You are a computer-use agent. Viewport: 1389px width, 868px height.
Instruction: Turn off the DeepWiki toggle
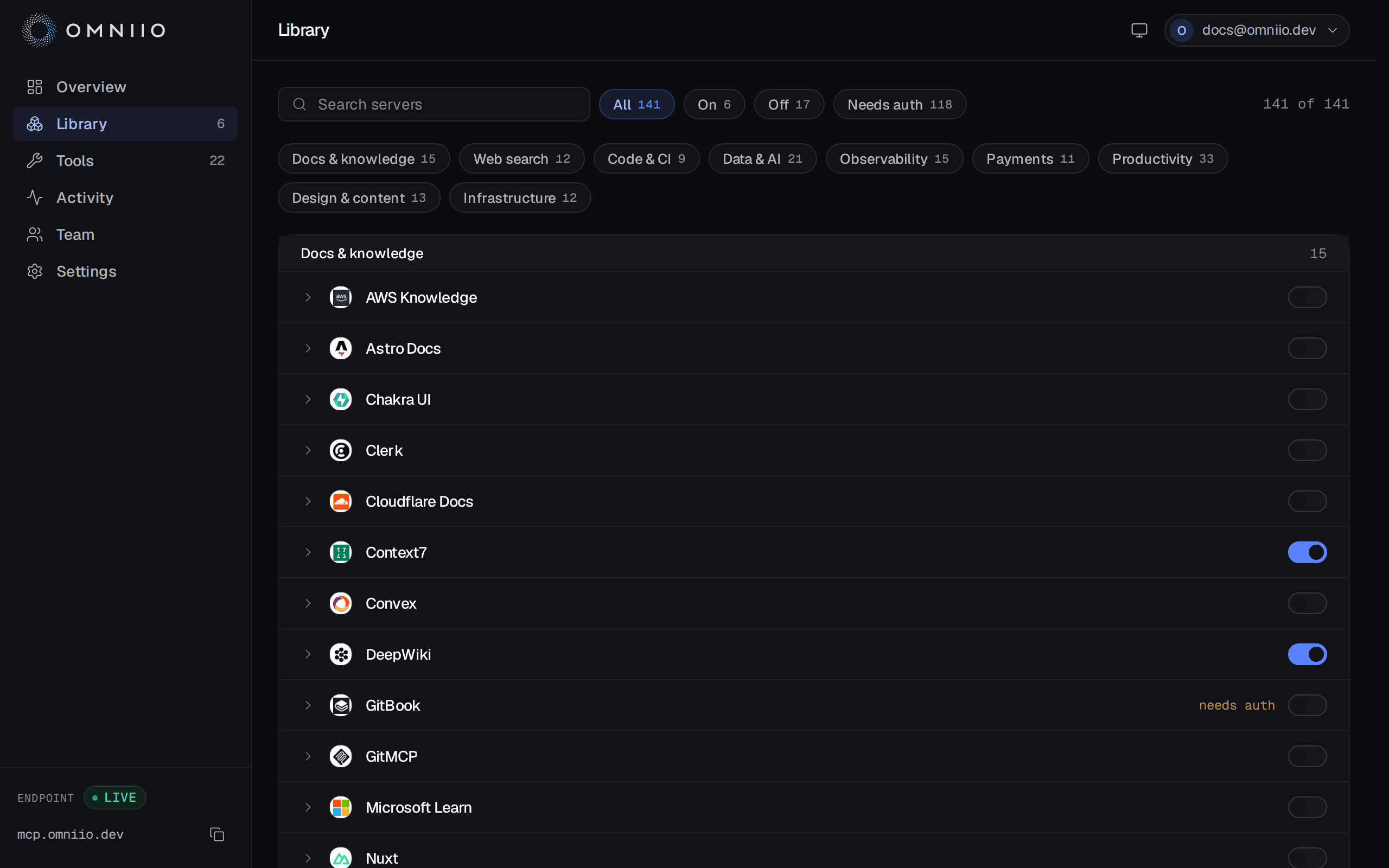pos(1307,654)
